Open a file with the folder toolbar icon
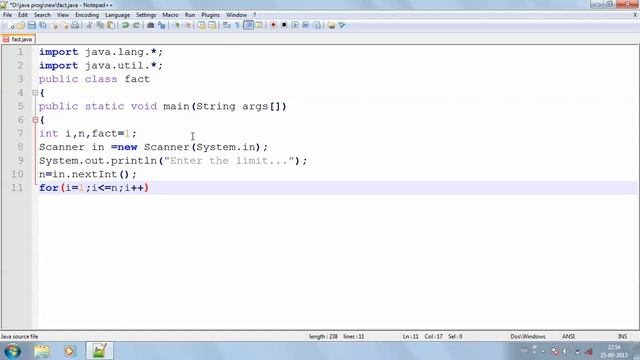The width and height of the screenshot is (640, 360). click(x=20, y=25)
